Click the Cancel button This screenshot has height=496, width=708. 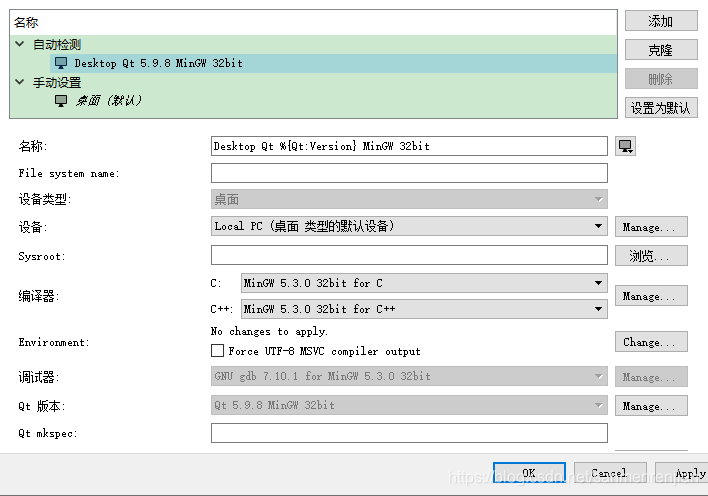(610, 473)
